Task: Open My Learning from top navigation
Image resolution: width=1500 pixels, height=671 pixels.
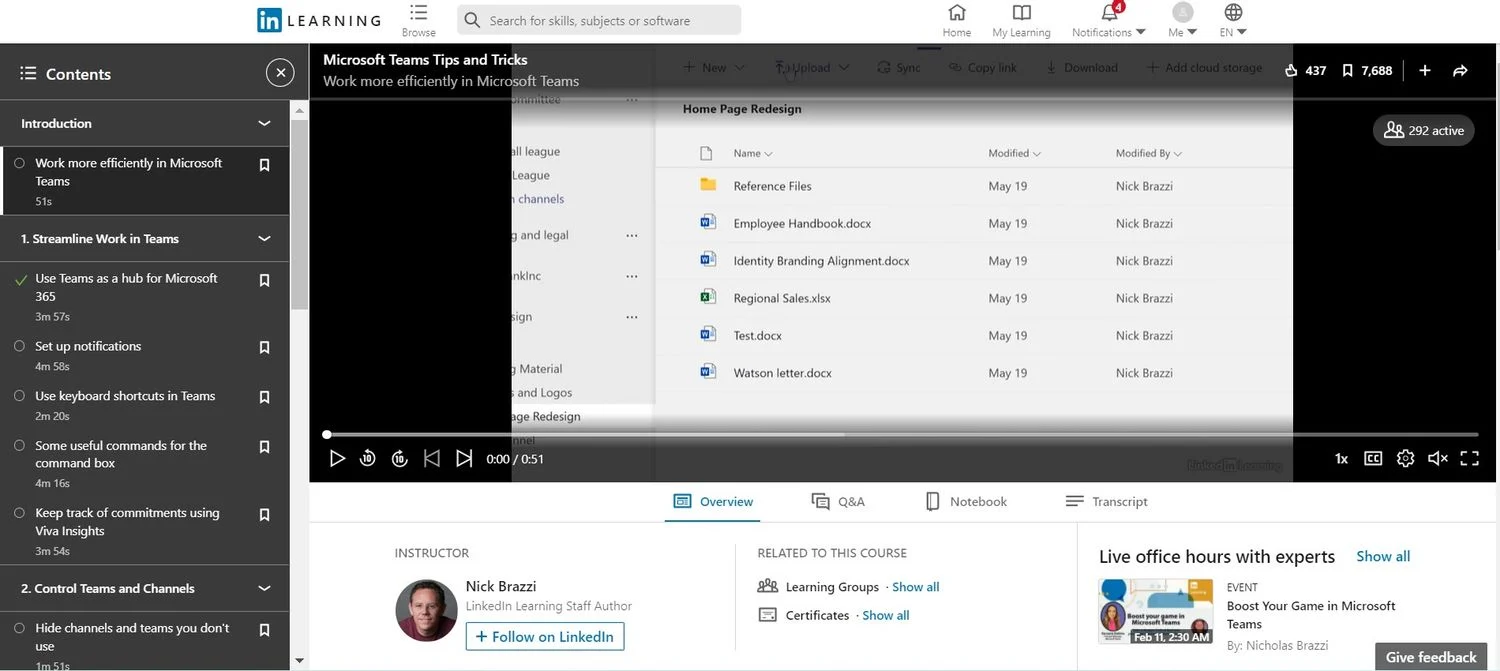Action: (1021, 20)
